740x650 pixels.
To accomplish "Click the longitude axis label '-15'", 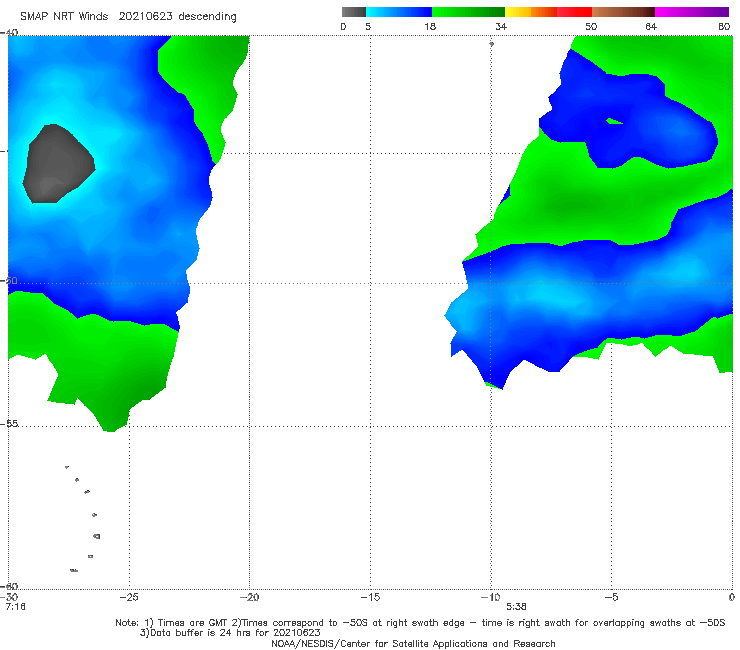I will click(x=370, y=597).
